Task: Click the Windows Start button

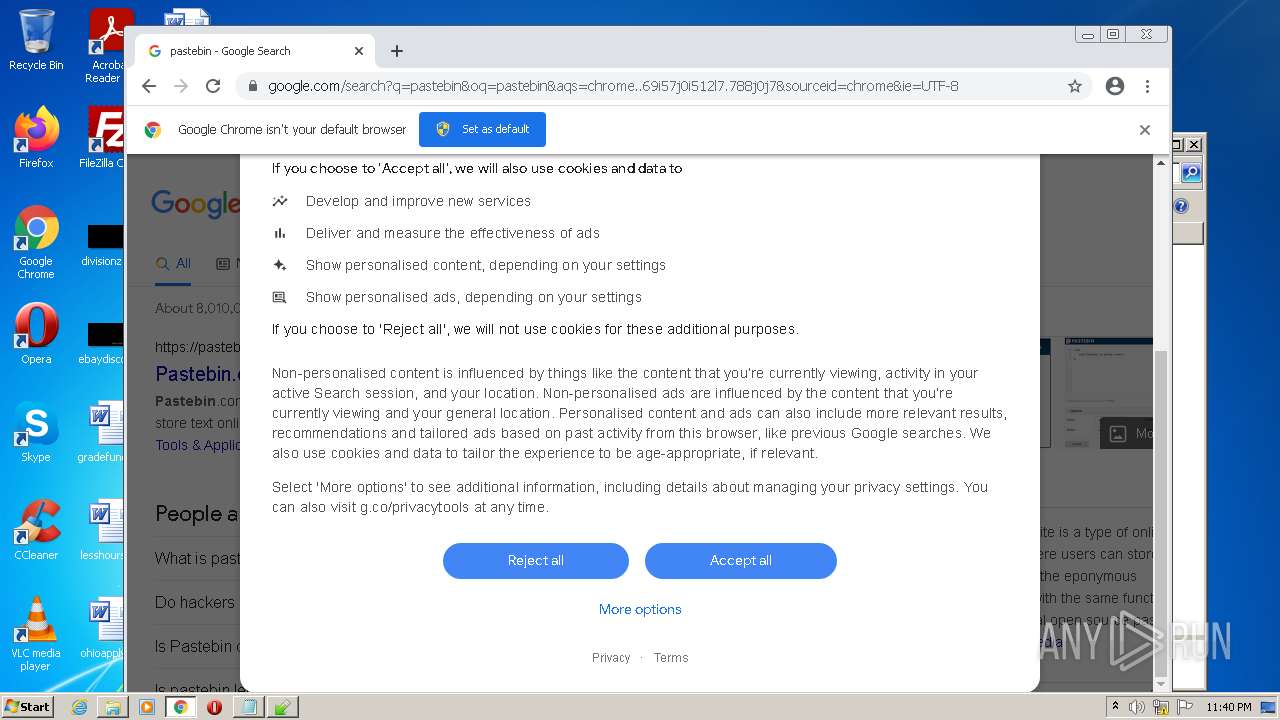Action: coord(28,707)
